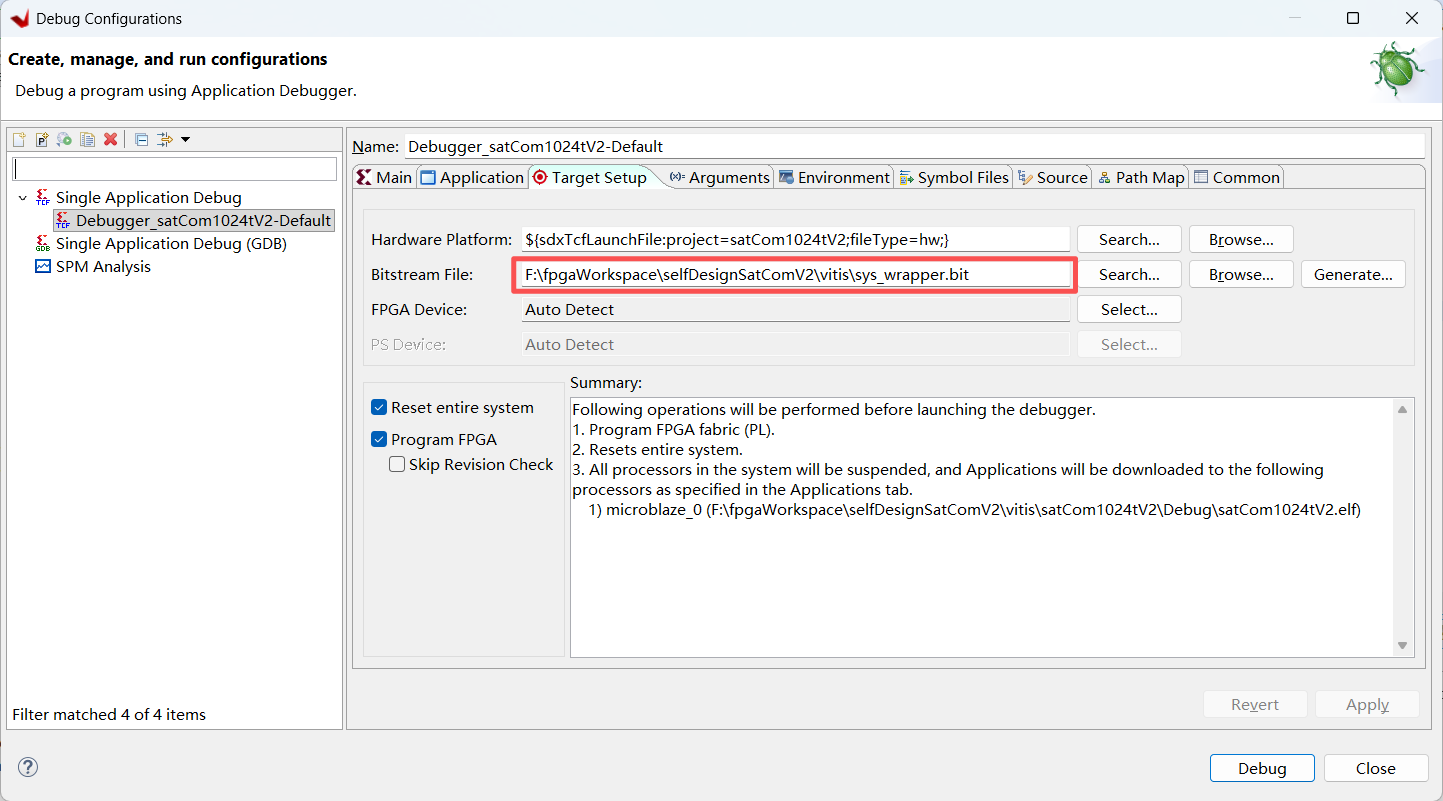Viewport: 1443px width, 801px height.
Task: Open the toolbar view menu dropdown arrow
Action: (184, 140)
